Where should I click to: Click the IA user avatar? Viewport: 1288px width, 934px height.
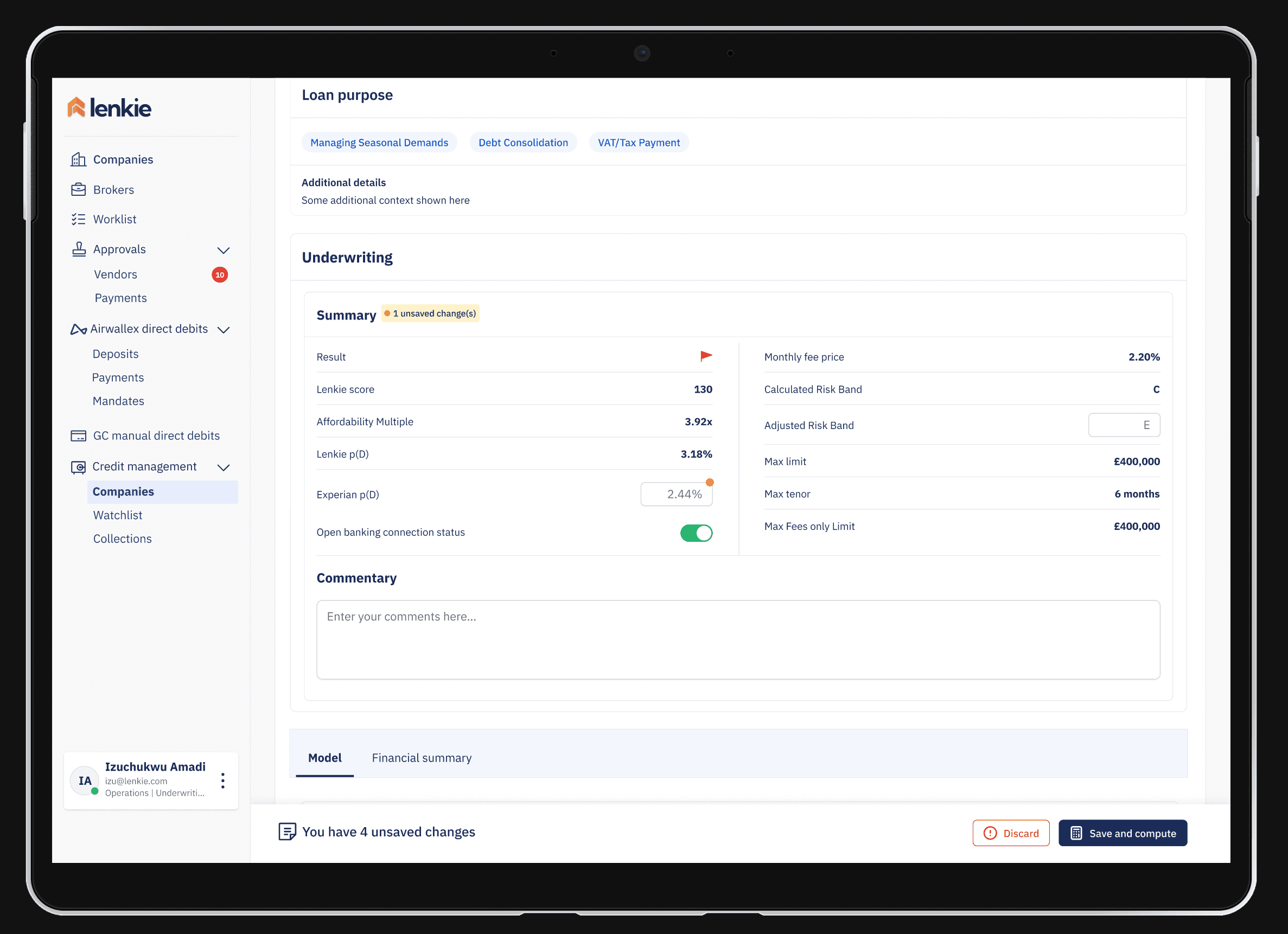pyautogui.click(x=85, y=780)
